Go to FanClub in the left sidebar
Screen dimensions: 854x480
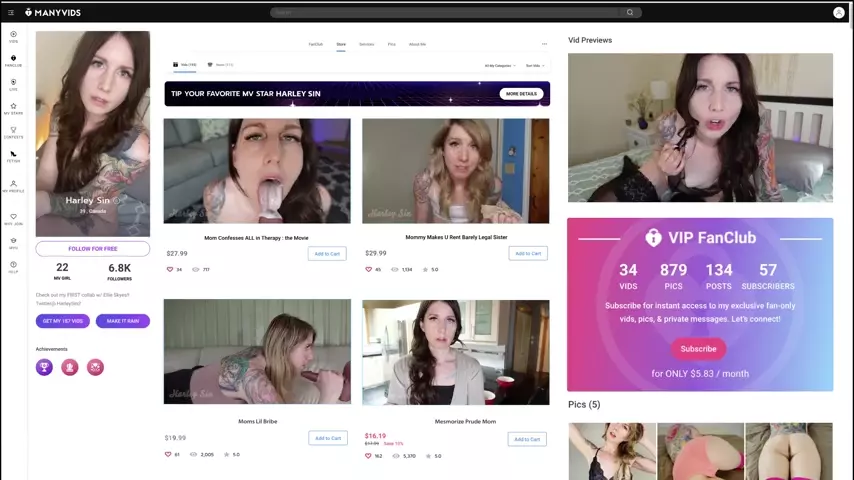(13, 60)
